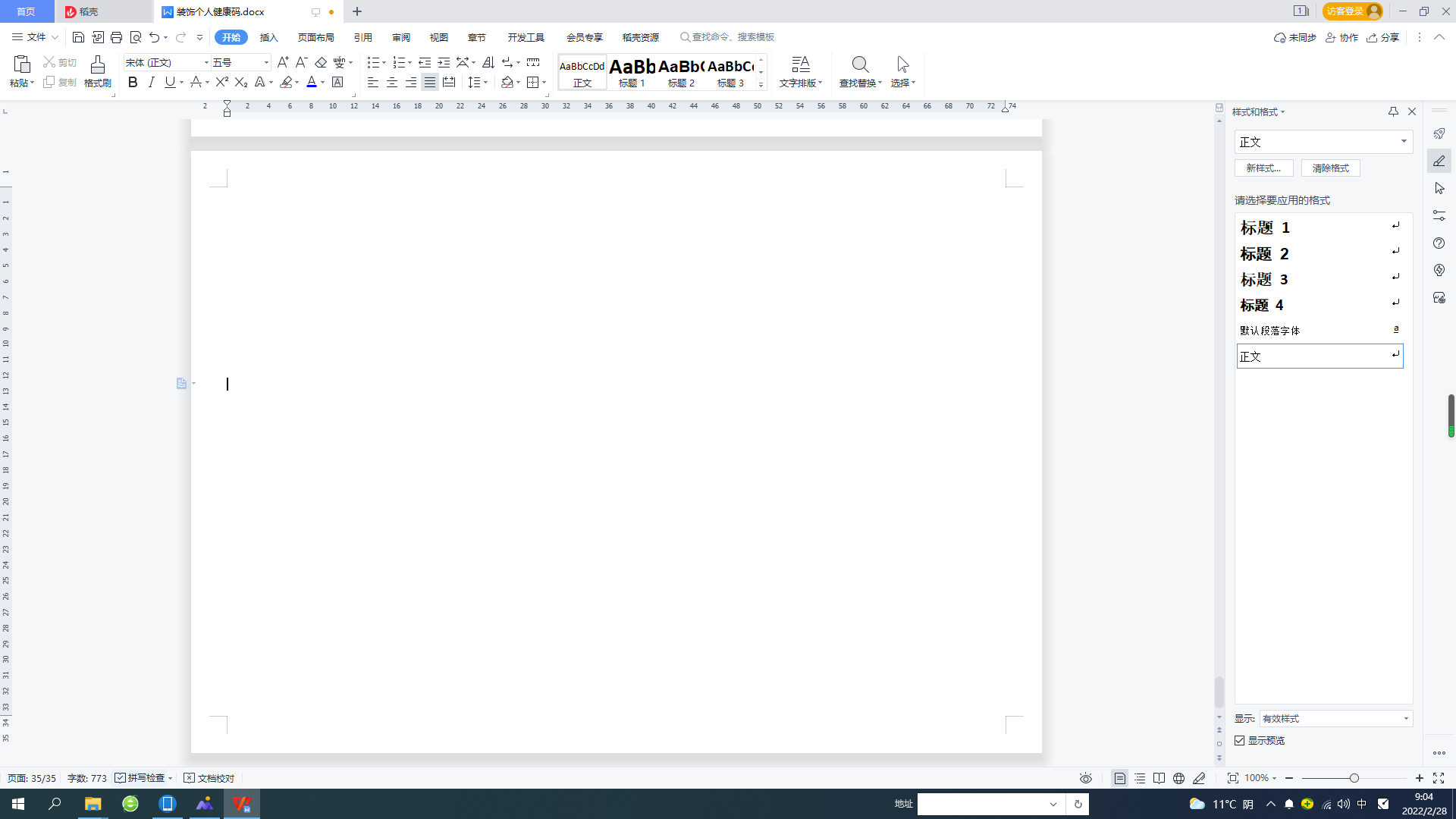Click the Print Preview icon

pos(136,37)
